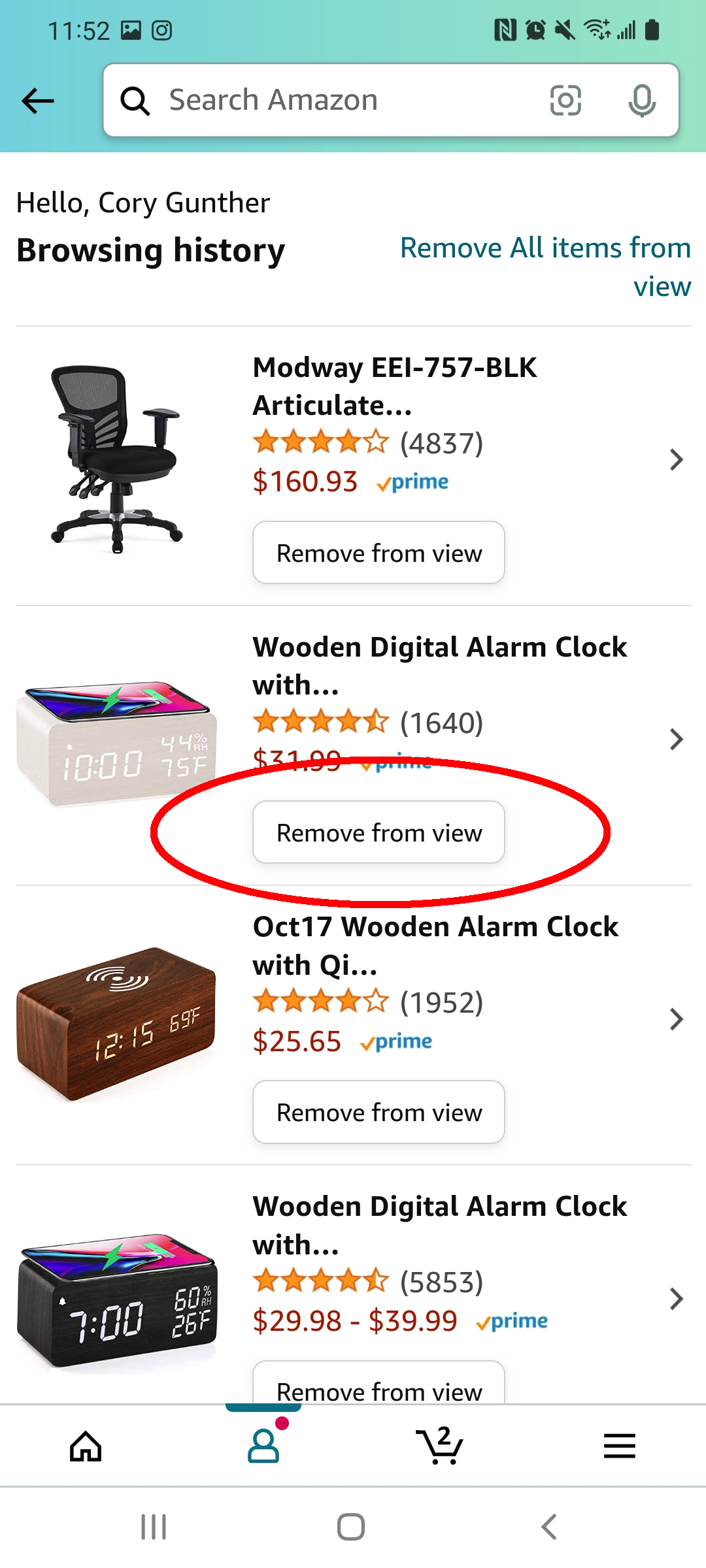Click Remove All items from view
The width and height of the screenshot is (706, 1568).
point(545,267)
